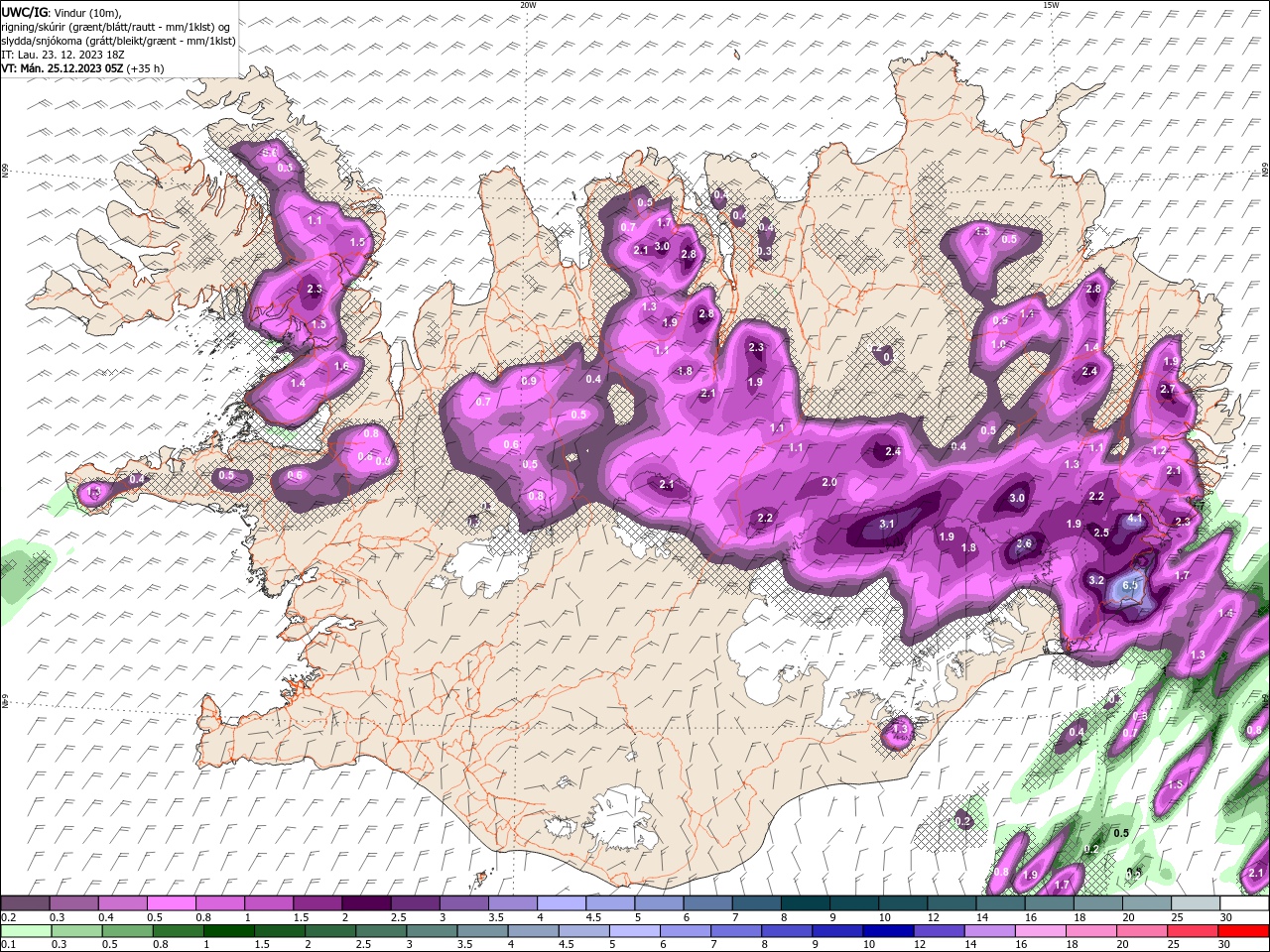Image resolution: width=1270 pixels, height=952 pixels.
Task: Click the 3.1 precipitation value on map
Action: 887,524
